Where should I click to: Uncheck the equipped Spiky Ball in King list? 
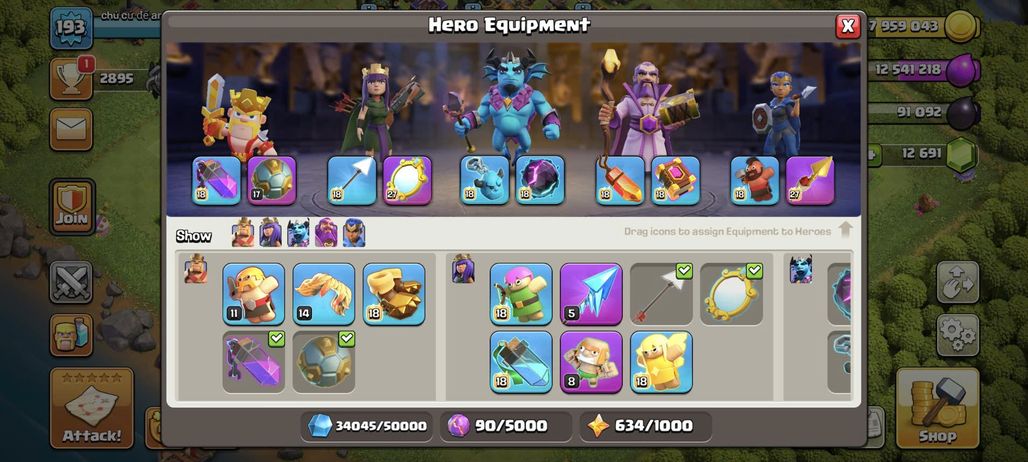click(324, 362)
